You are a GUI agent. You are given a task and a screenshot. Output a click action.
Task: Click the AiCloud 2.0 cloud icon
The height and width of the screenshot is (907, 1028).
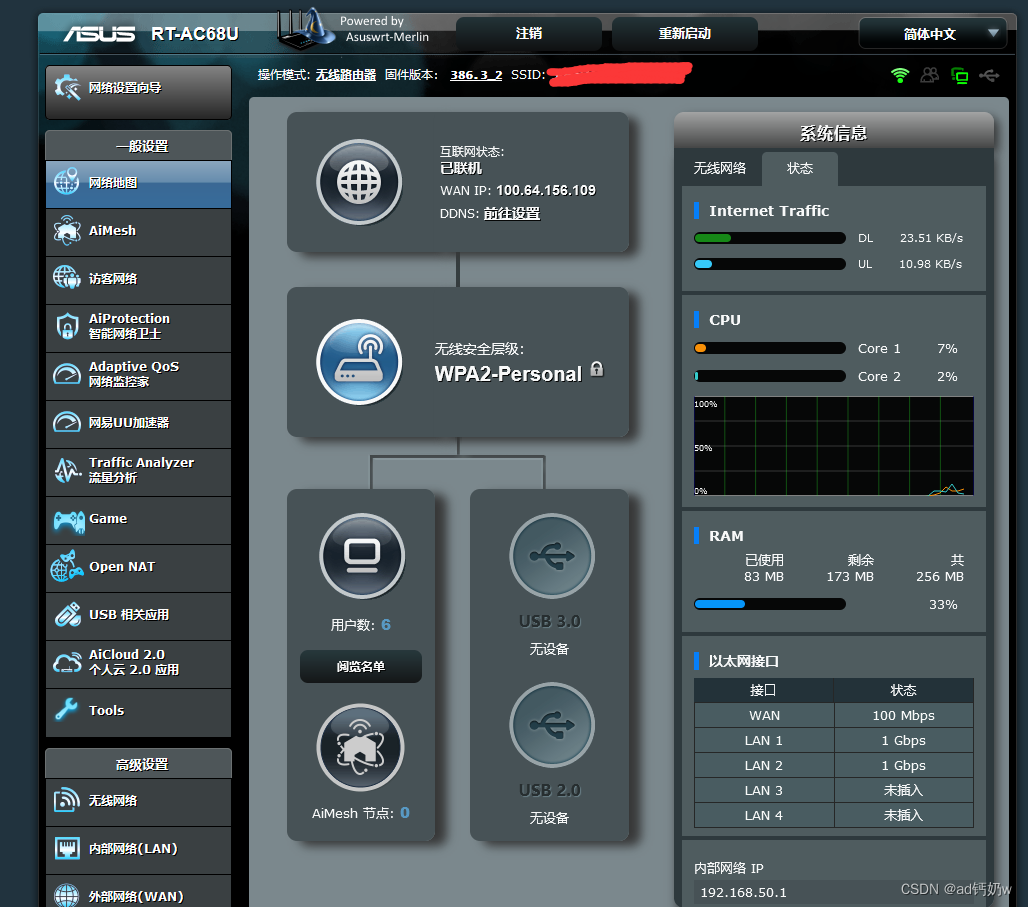tap(67, 662)
